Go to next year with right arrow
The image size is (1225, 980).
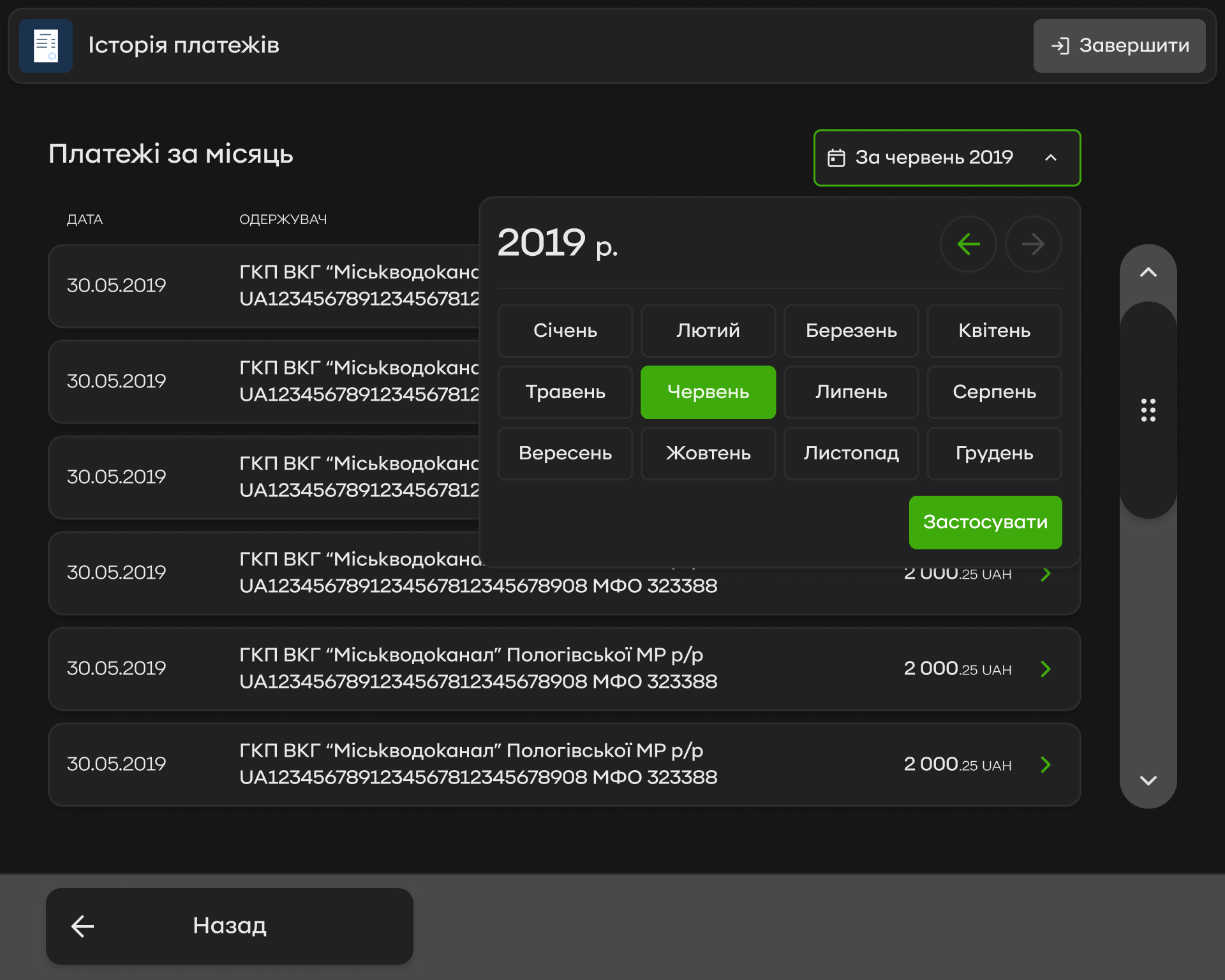(x=1033, y=244)
